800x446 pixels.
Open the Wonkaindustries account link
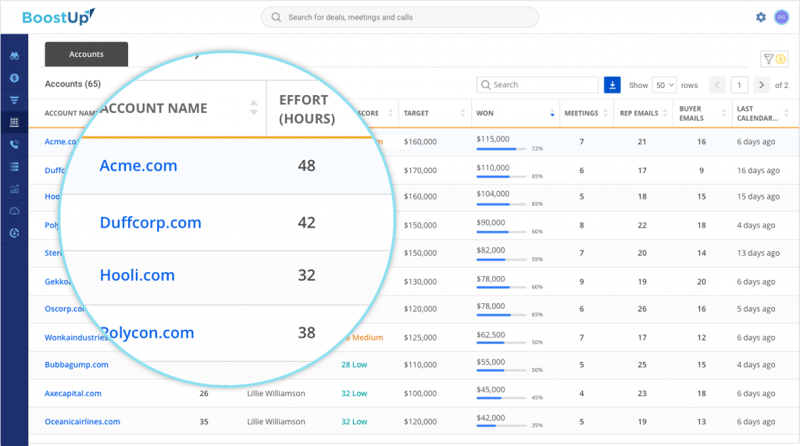pos(76,337)
